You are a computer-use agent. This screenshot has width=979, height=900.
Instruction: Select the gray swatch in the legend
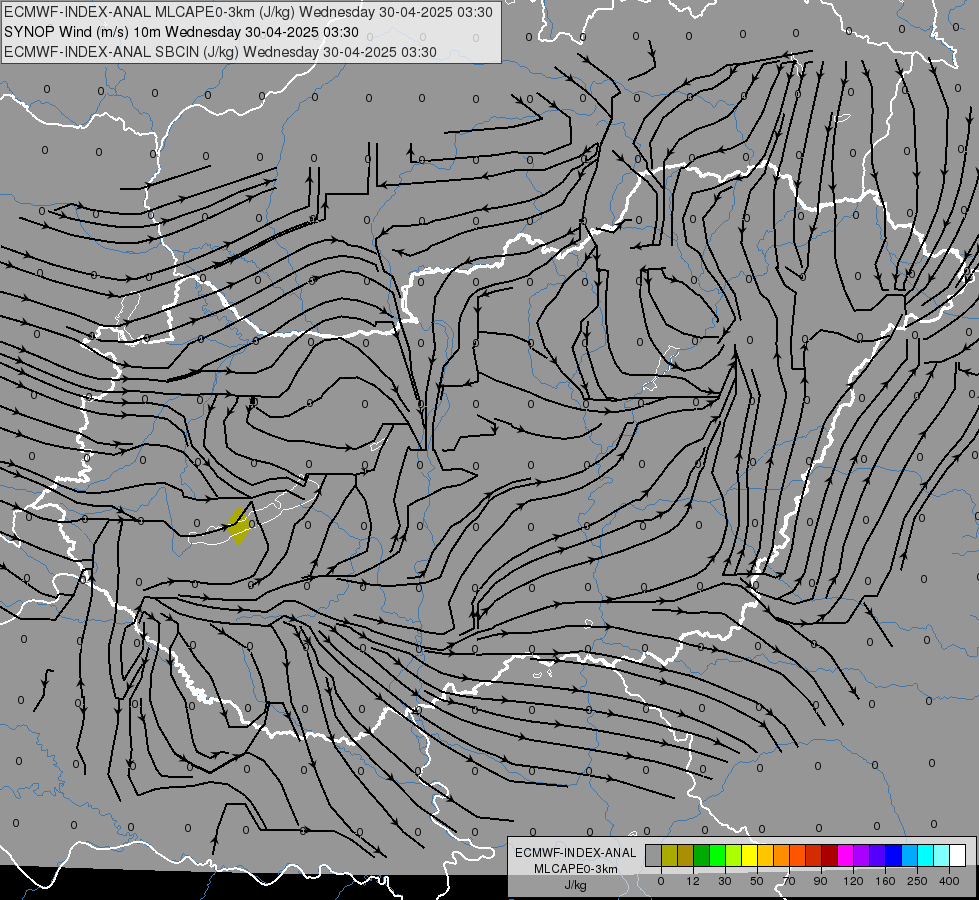[x=654, y=855]
